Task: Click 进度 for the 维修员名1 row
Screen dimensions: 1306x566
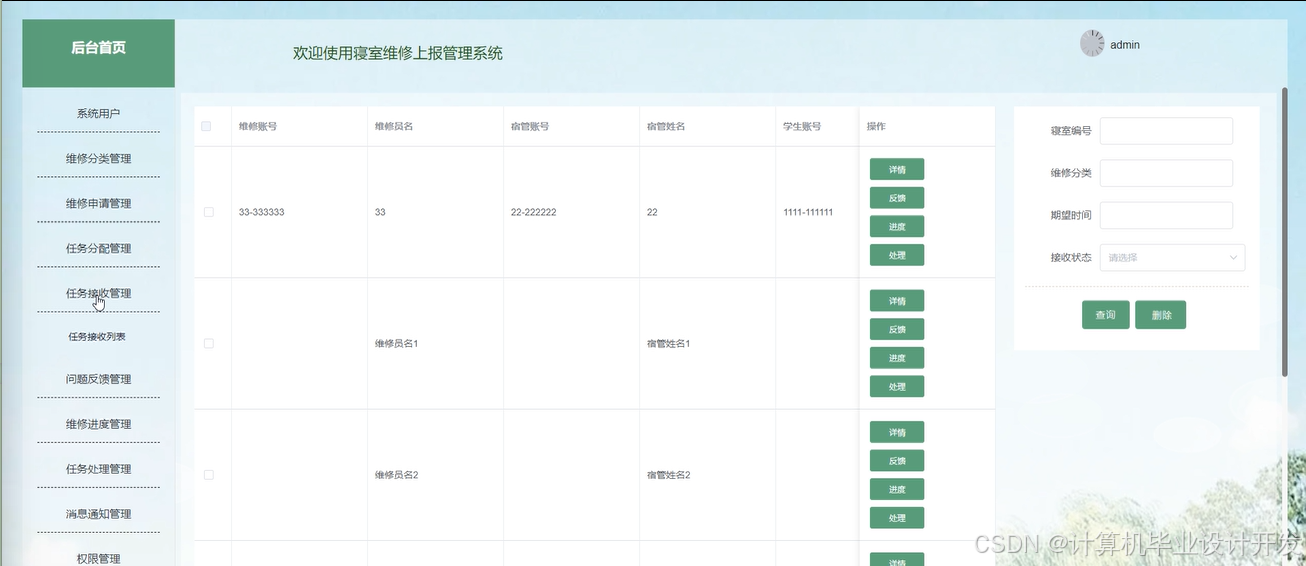Action: [897, 358]
